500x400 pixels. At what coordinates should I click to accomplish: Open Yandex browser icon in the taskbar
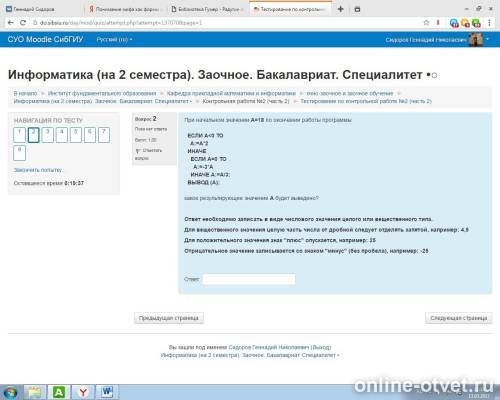(83, 392)
